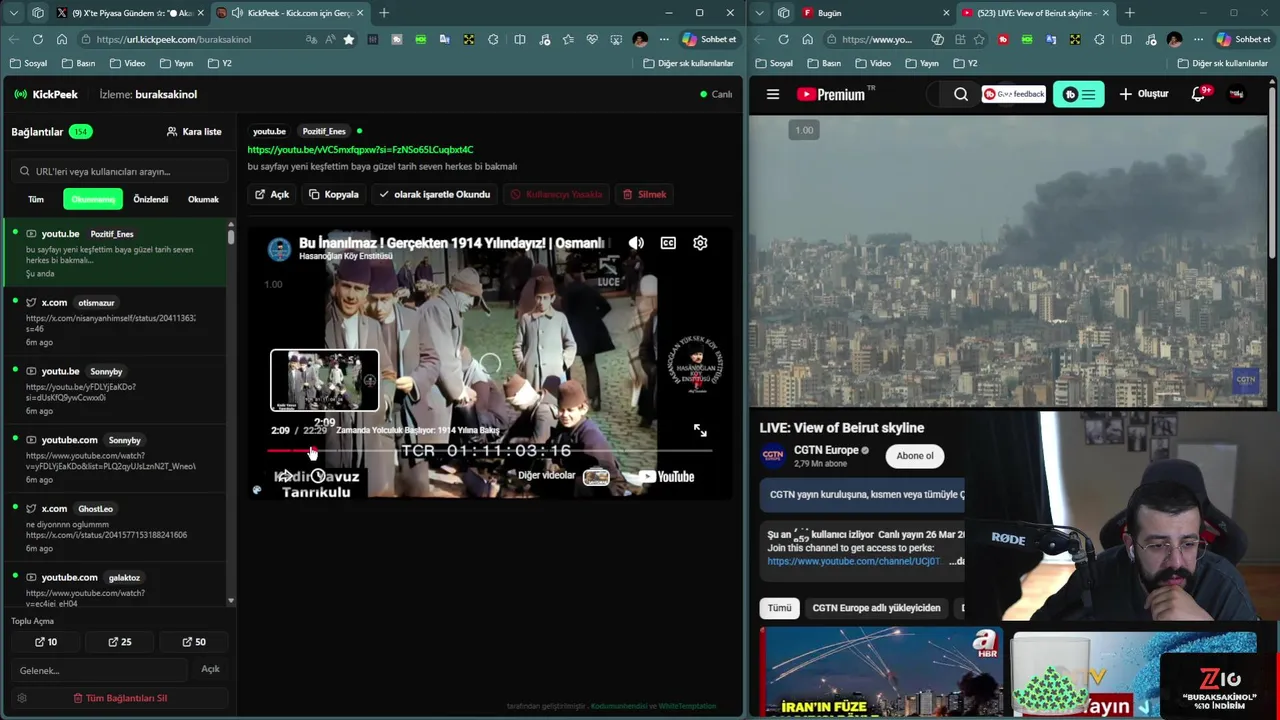Click the video preview thumbnail above progress bar
Viewport: 1280px width, 720px height.
coord(325,380)
